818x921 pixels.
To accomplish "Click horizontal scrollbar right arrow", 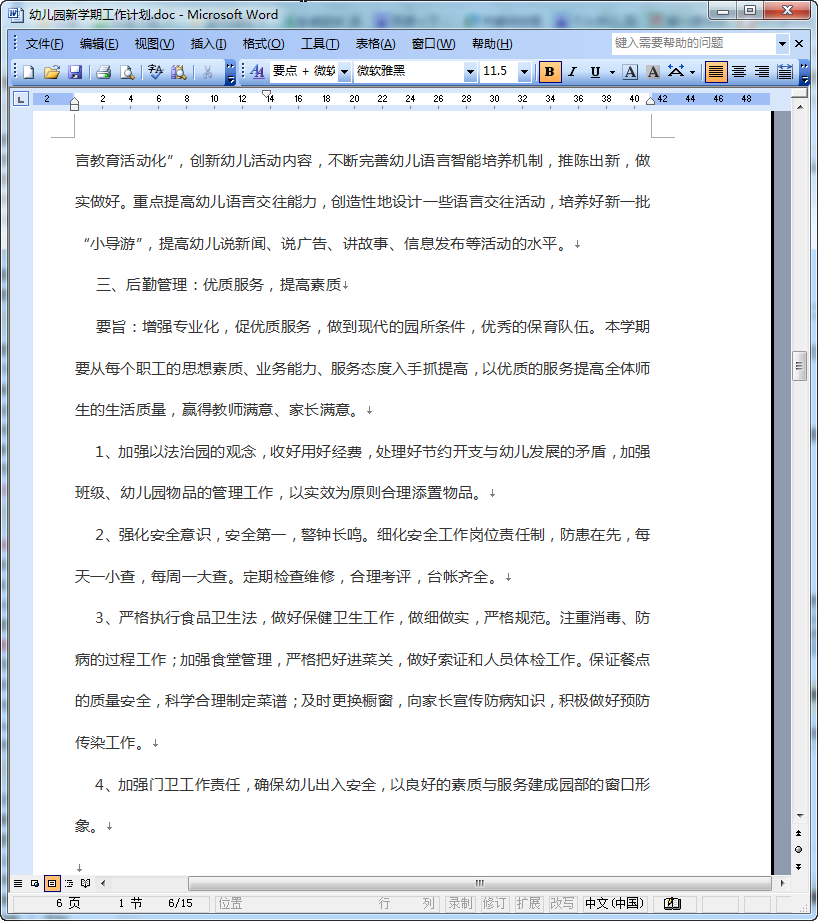I will coord(782,883).
